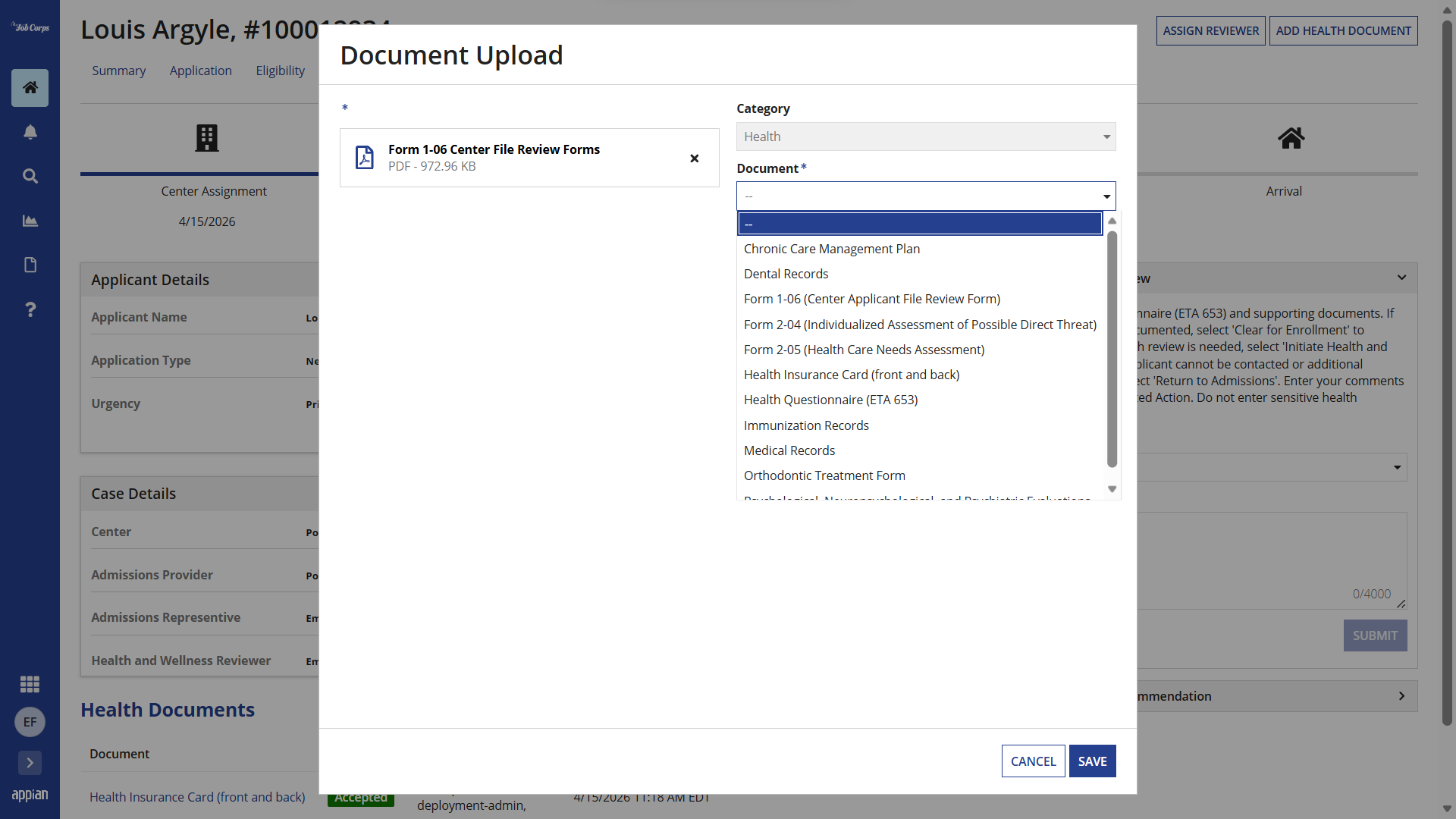Choose Form 2-04 Individualized Assessment option
Viewport: 1456px width, 819px height.
pyautogui.click(x=920, y=325)
